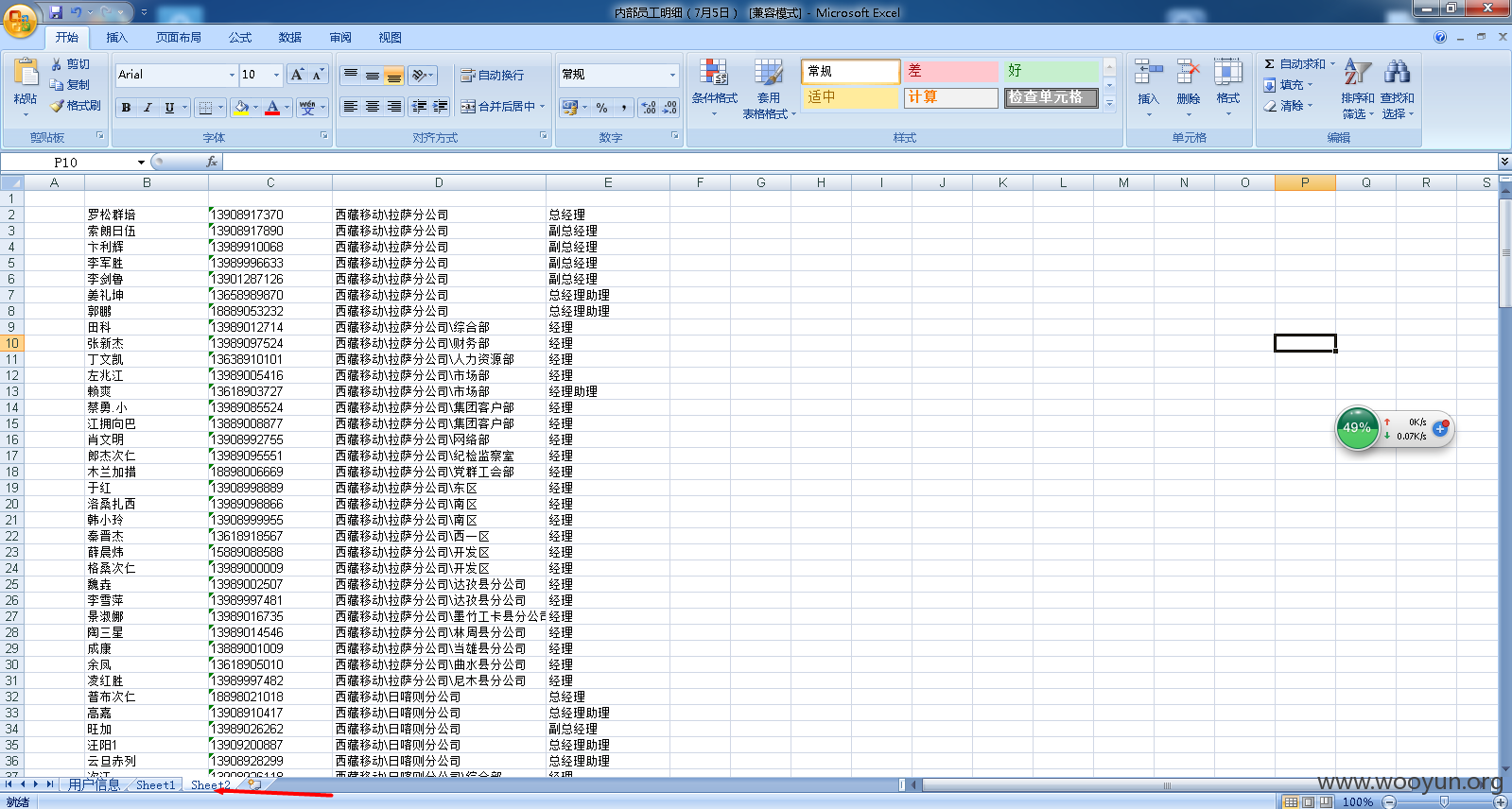Copy selection with the 复制 button
Image resolution: width=1512 pixels, height=809 pixels.
point(71,85)
